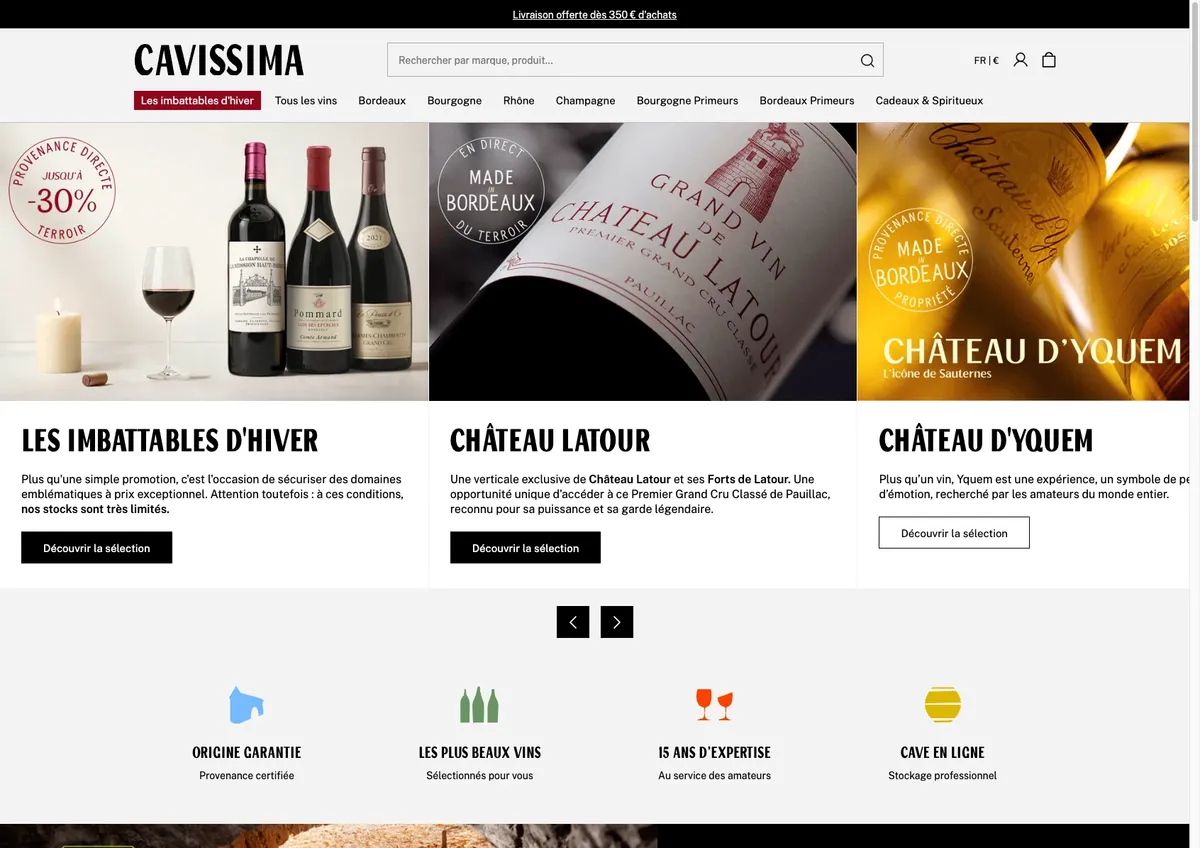Image resolution: width=1200 pixels, height=848 pixels.
Task: Click the Au service des amateurs text
Action: pyautogui.click(x=714, y=776)
